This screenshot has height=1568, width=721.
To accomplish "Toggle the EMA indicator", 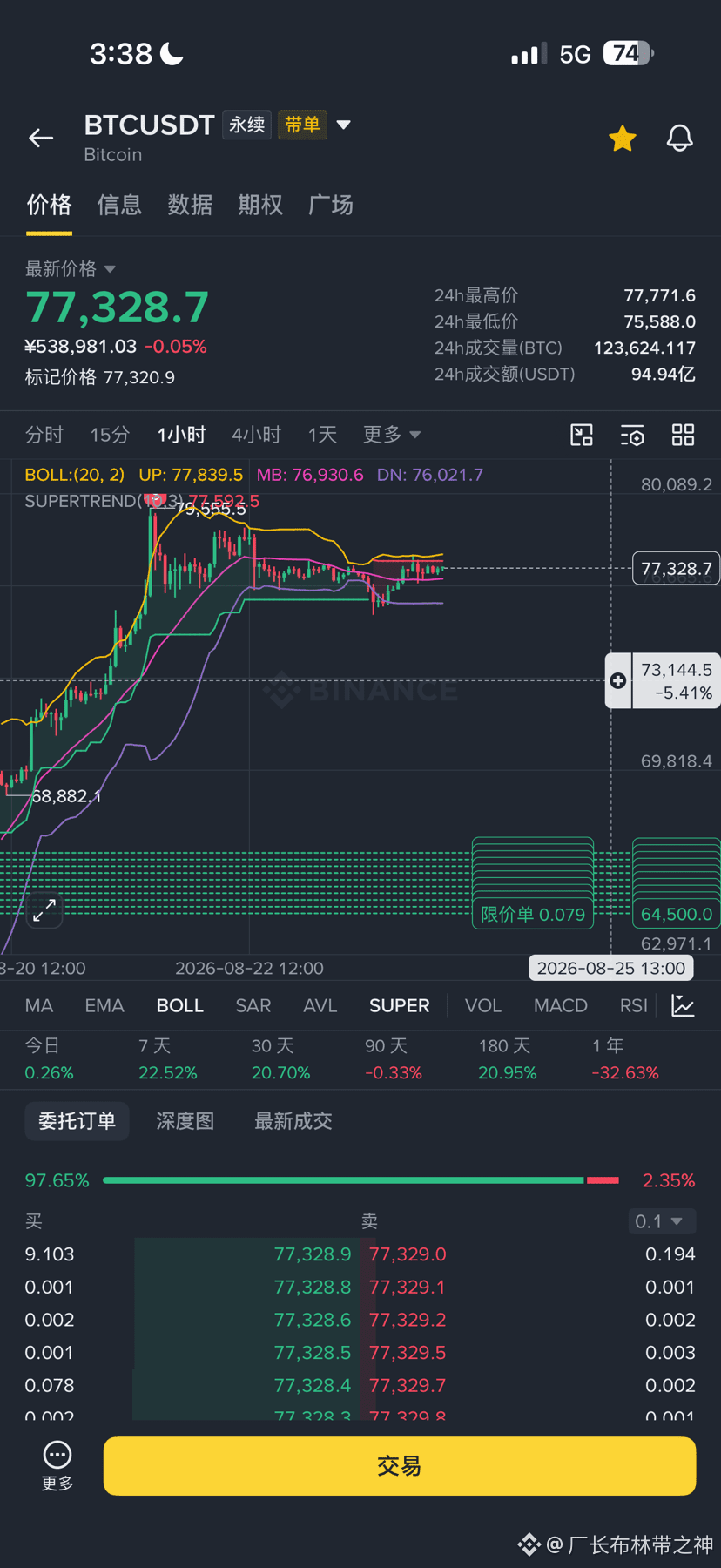I will 104,1006.
